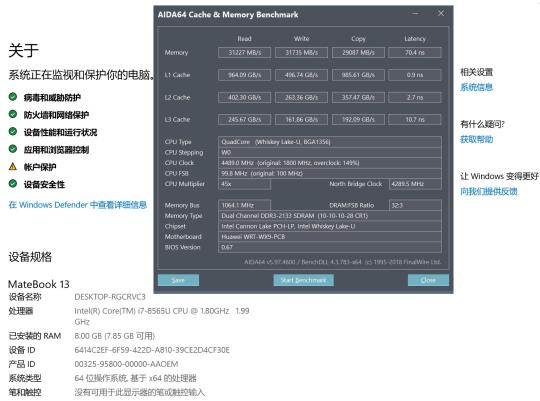Screen dimensions: 540x401
Task: Open 获取帮助 link
Action: tap(477, 139)
